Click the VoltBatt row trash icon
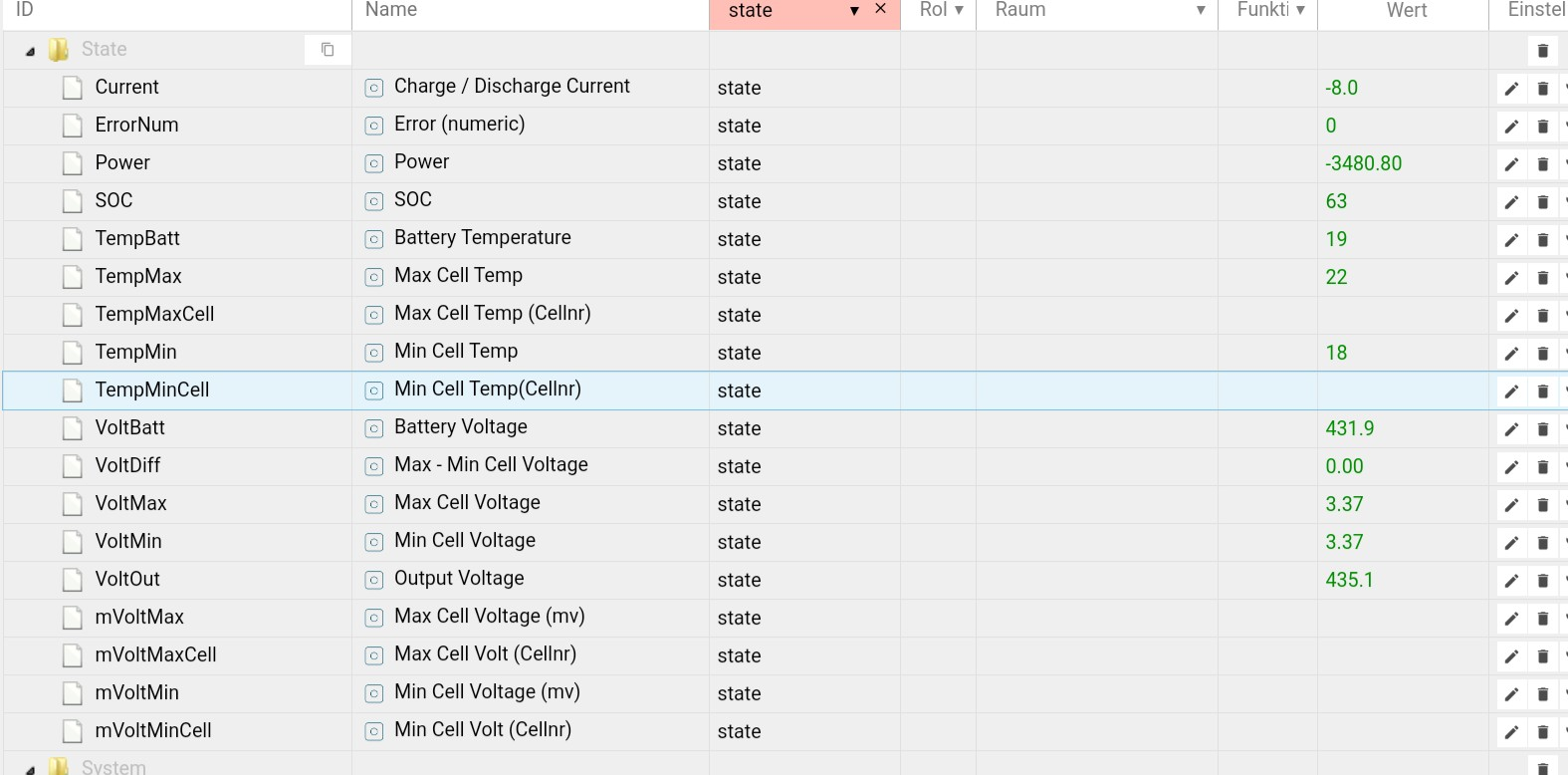 coord(1543,429)
